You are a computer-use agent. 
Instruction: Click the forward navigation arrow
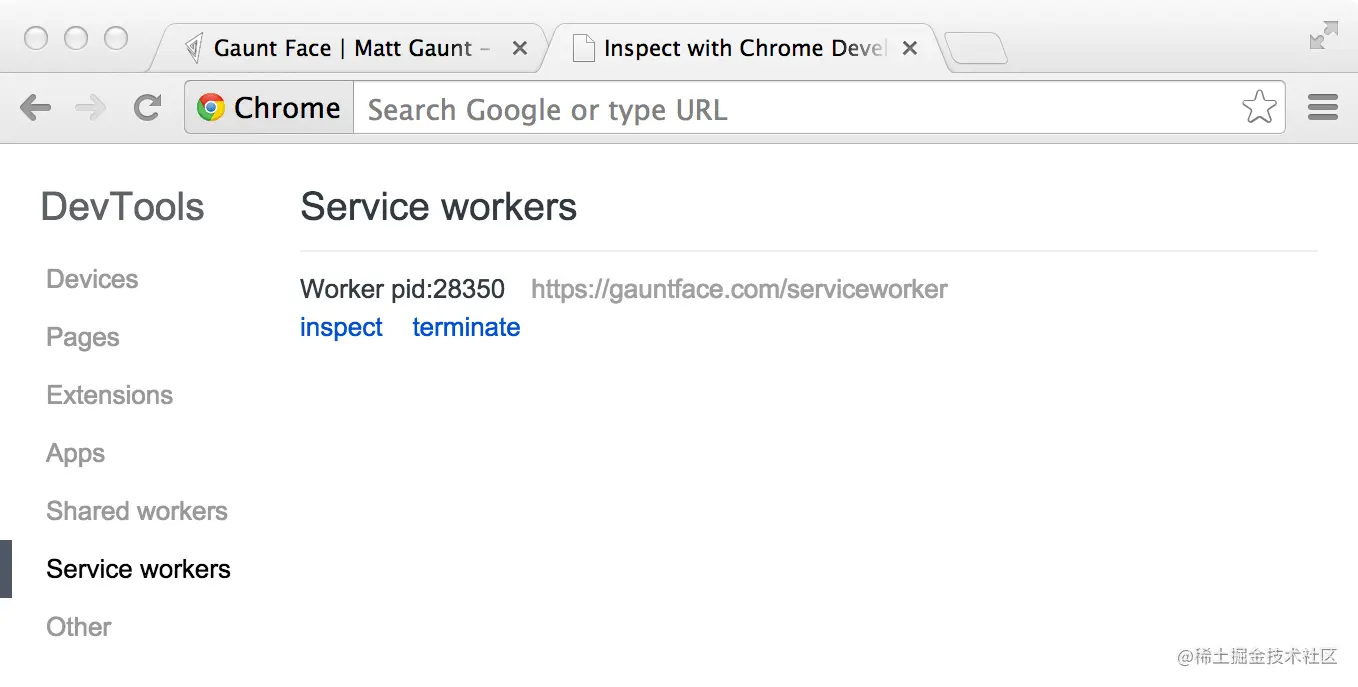tap(91, 108)
